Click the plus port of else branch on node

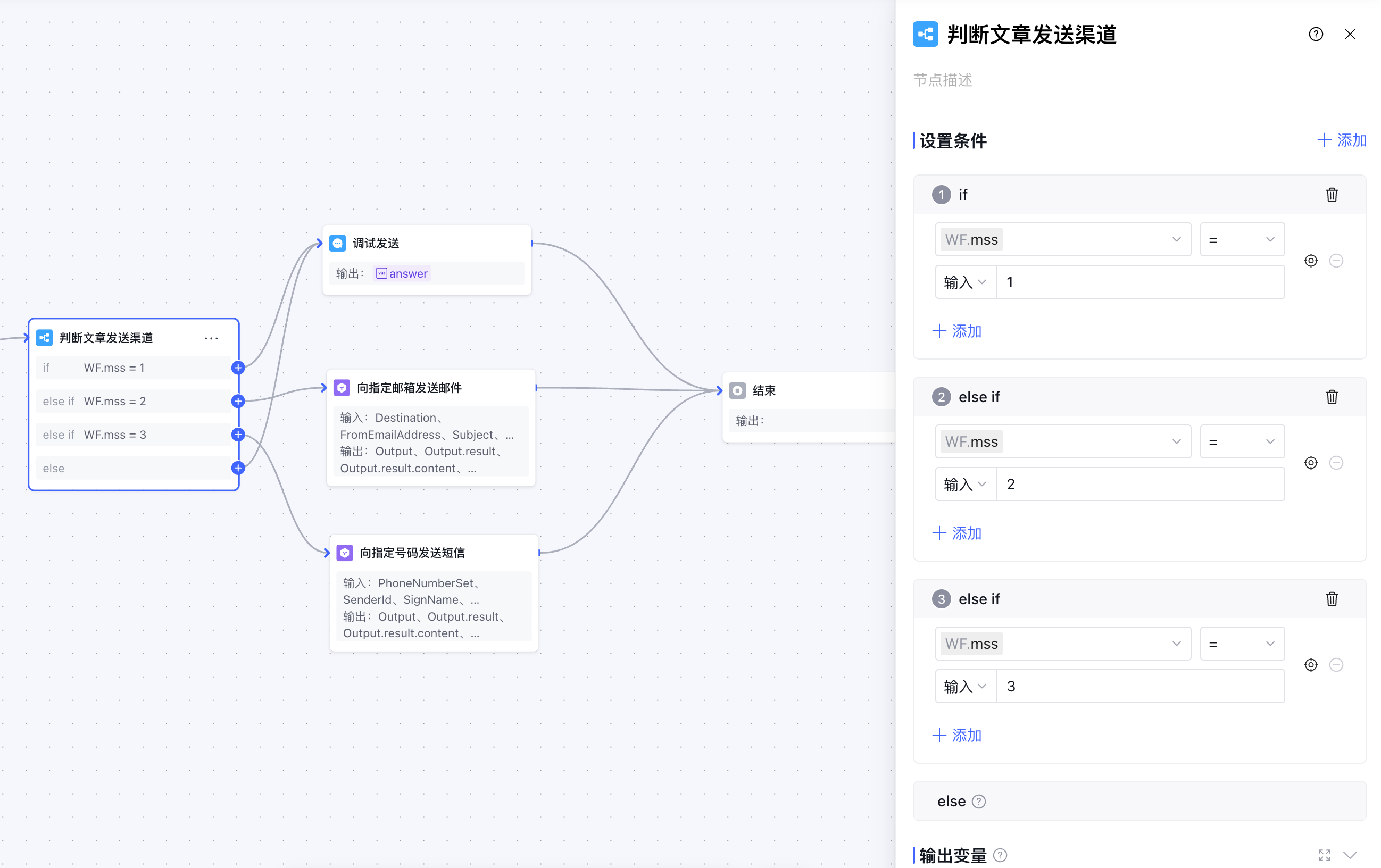click(x=238, y=468)
